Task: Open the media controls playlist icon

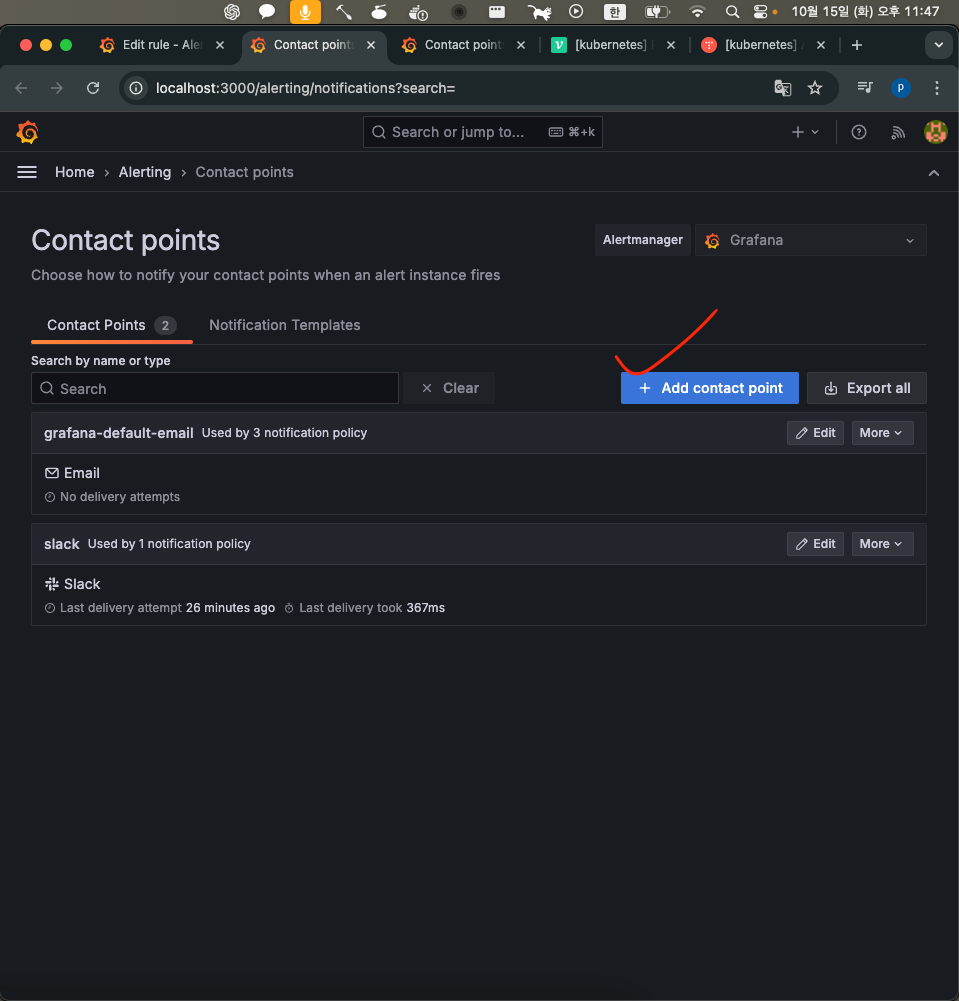Action: (x=865, y=87)
